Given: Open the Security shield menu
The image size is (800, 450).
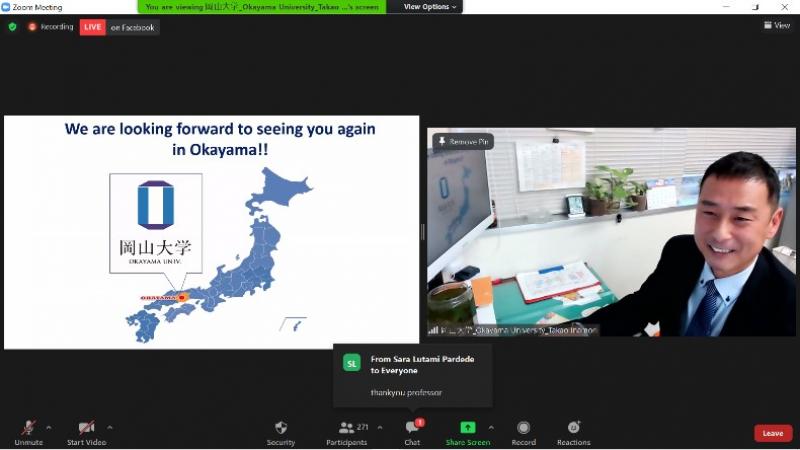Looking at the screenshot, I should click(281, 433).
